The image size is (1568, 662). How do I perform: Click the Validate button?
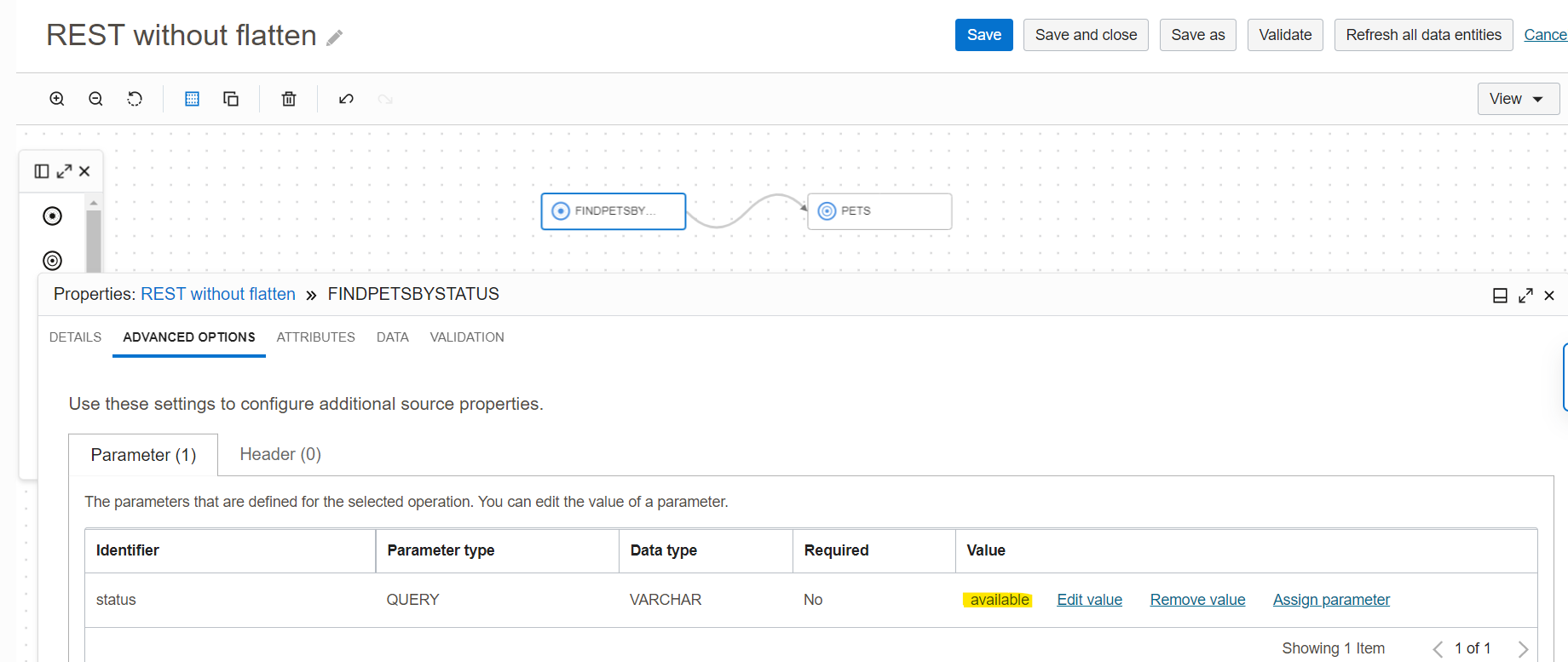pyautogui.click(x=1285, y=35)
